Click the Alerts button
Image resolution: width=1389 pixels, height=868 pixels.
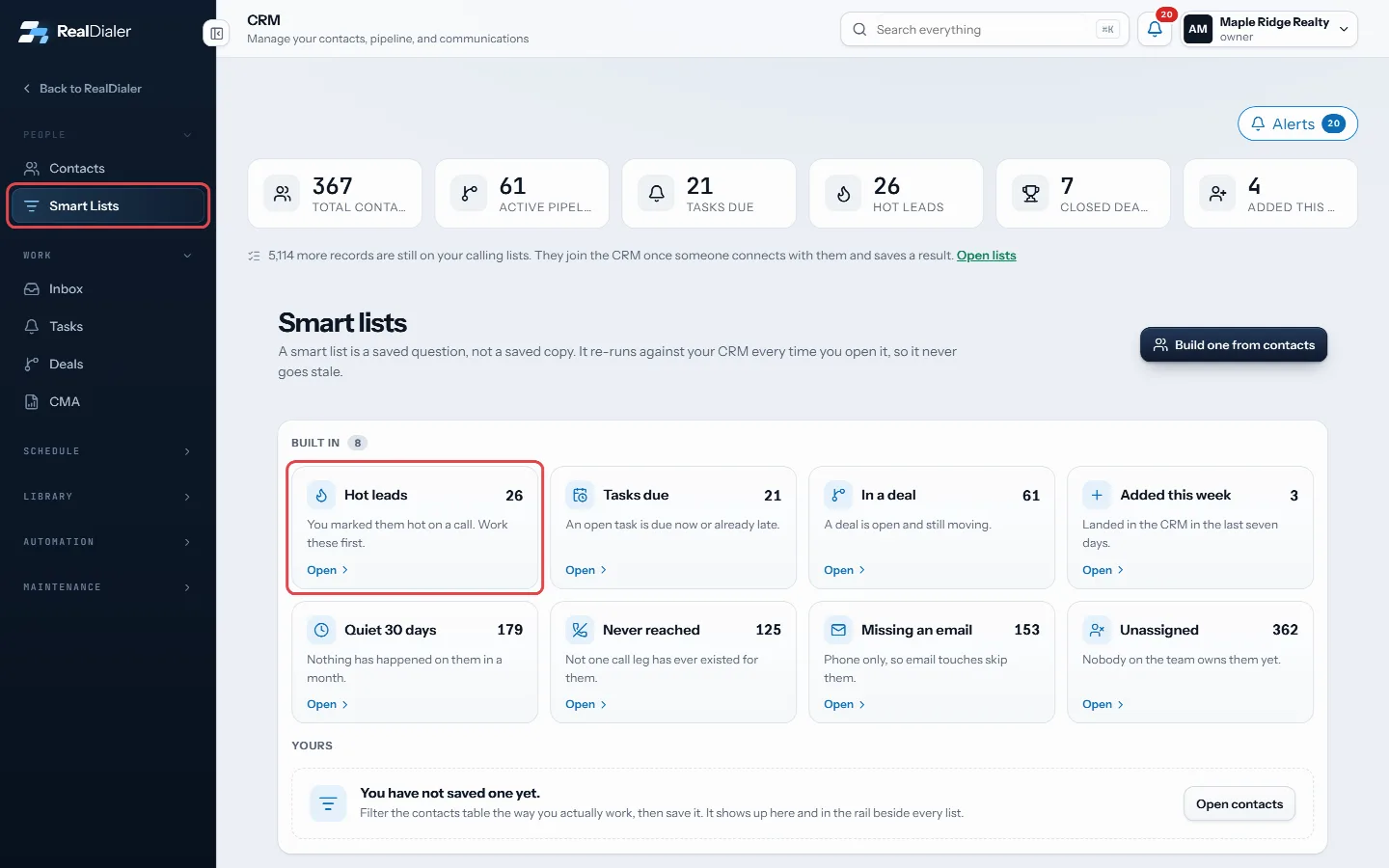pyautogui.click(x=1297, y=123)
